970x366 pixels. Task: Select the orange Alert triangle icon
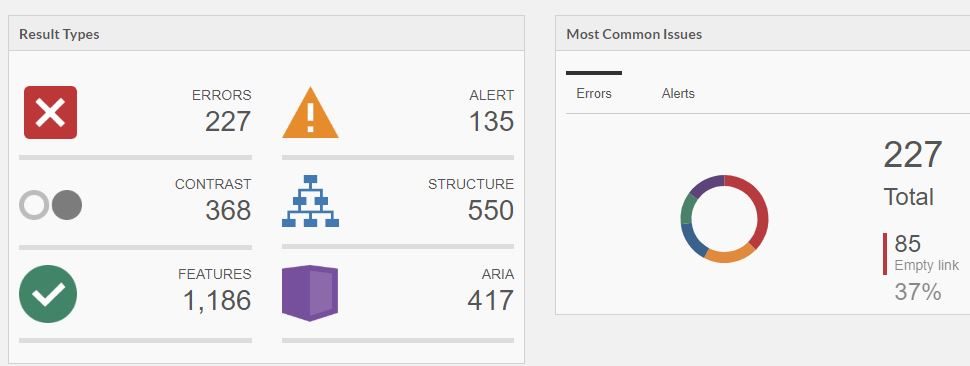311,113
